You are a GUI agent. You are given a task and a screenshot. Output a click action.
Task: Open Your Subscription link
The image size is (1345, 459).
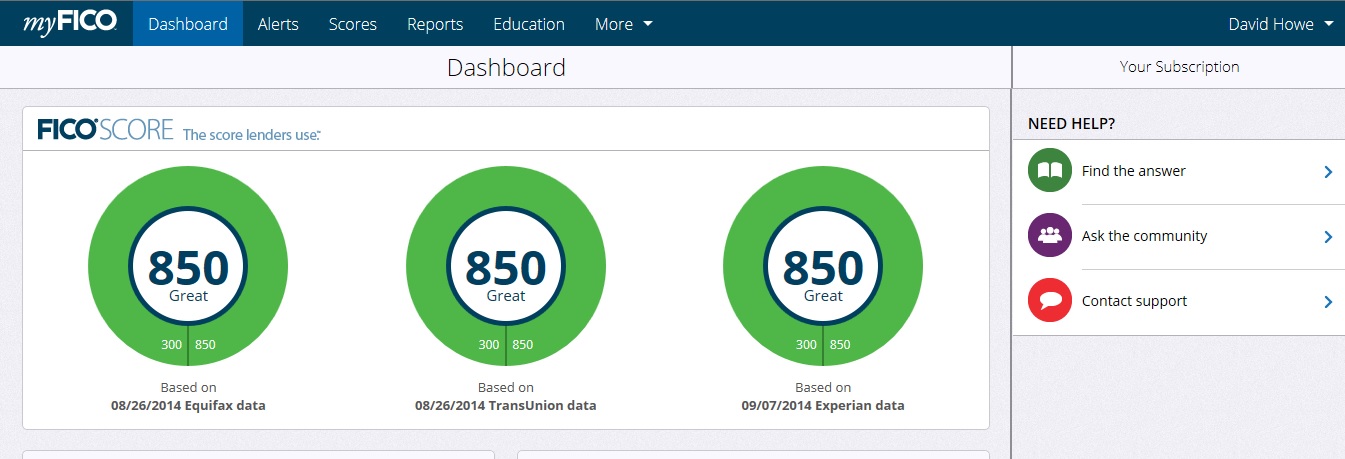point(1179,67)
